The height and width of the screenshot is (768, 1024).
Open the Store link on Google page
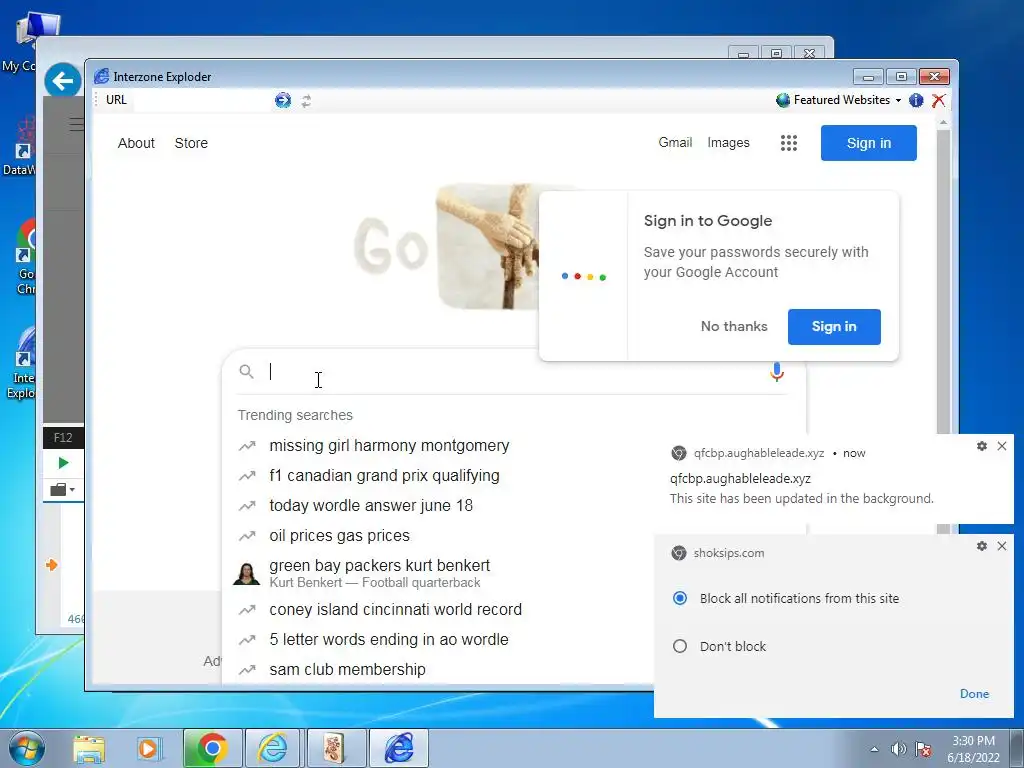click(191, 143)
